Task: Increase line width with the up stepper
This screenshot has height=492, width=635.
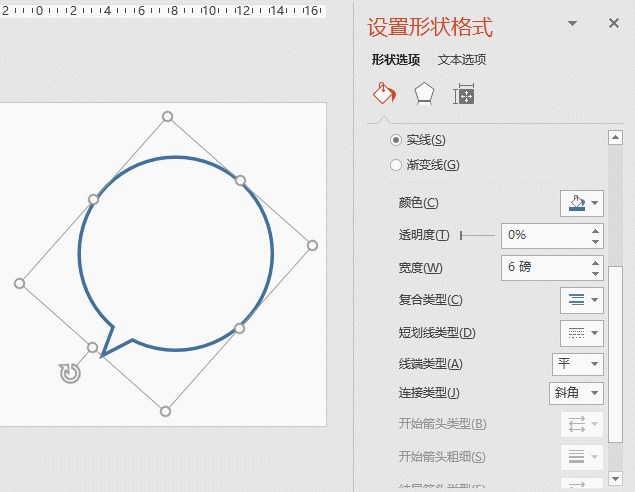Action: point(596,262)
